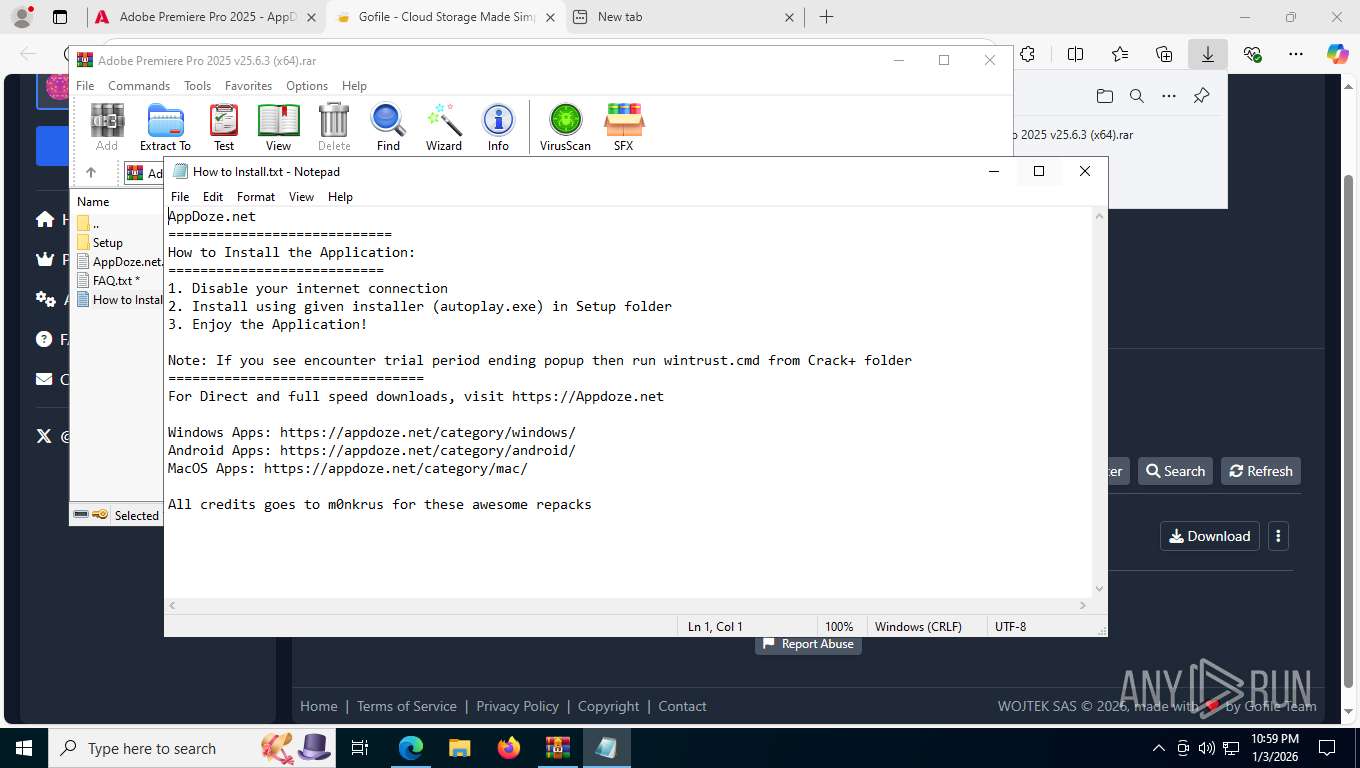The width and height of the screenshot is (1360, 768).
Task: Open the View tool in WinRAR toolbar
Action: [278, 127]
